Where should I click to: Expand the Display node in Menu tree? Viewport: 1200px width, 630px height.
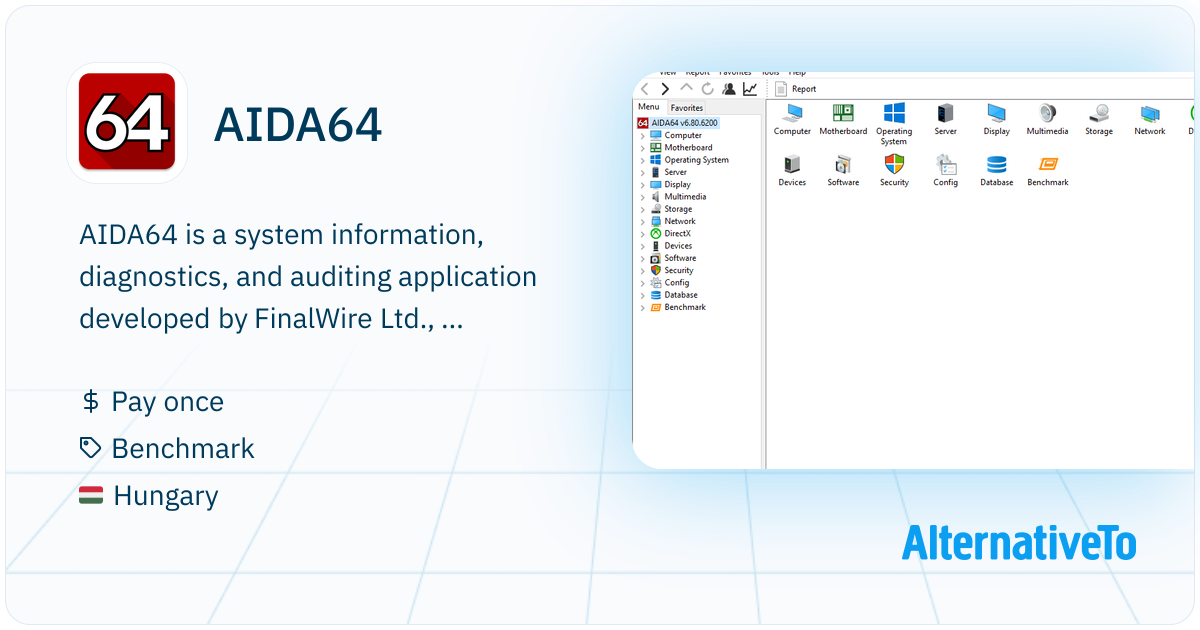point(643,184)
